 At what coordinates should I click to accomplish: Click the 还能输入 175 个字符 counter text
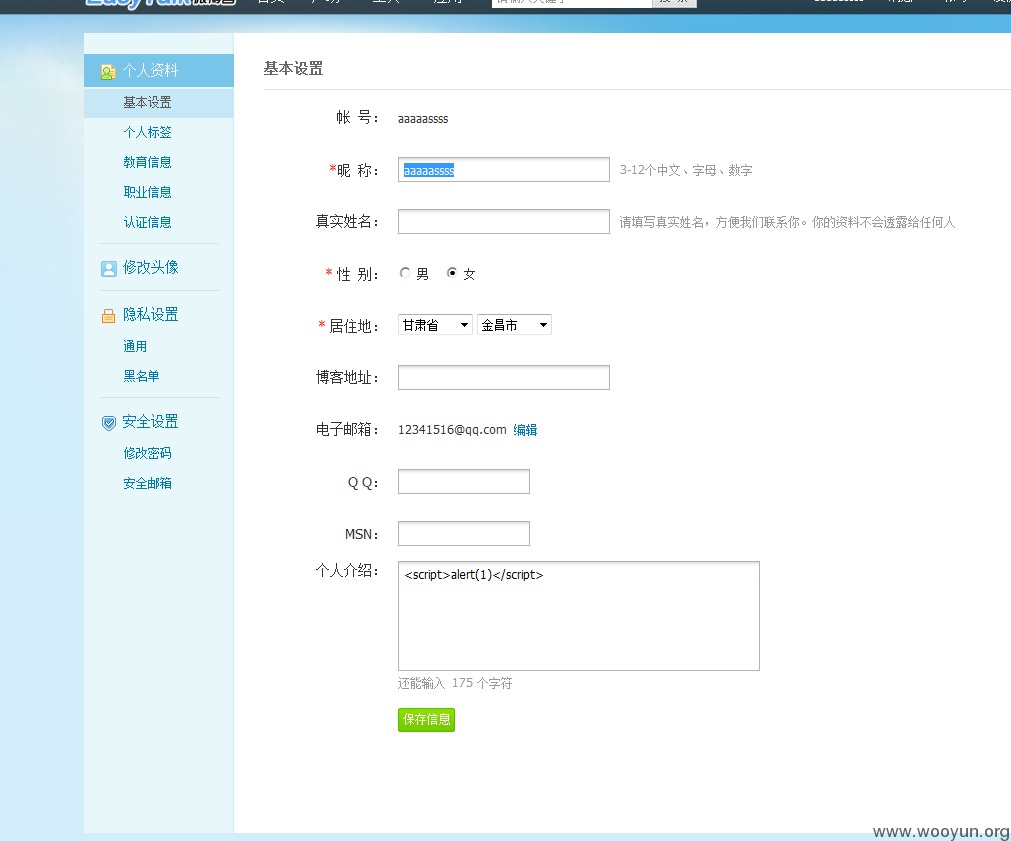pyautogui.click(x=455, y=683)
